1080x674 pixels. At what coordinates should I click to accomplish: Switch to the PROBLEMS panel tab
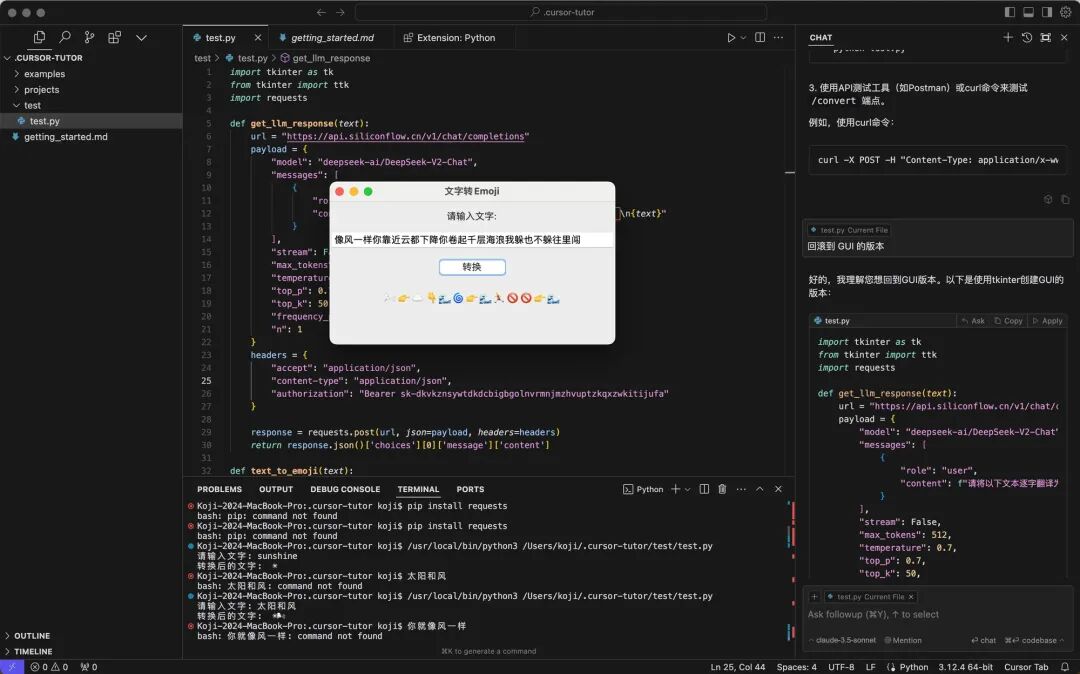click(x=219, y=489)
